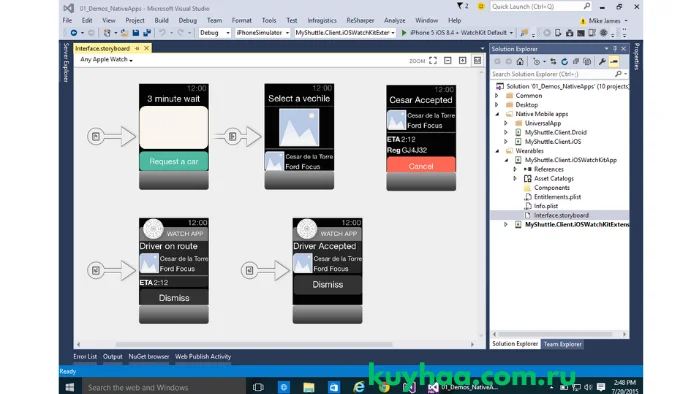Open the device target dropdown arrow next to WatchKit Default
The height and width of the screenshot is (394, 700).
[x=512, y=33]
